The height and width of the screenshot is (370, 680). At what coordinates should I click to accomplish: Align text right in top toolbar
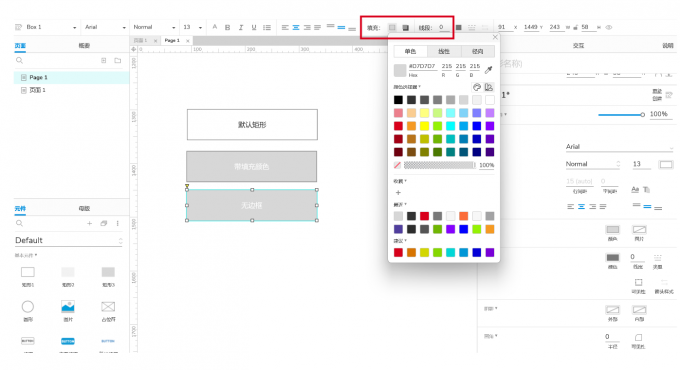pyautogui.click(x=307, y=27)
